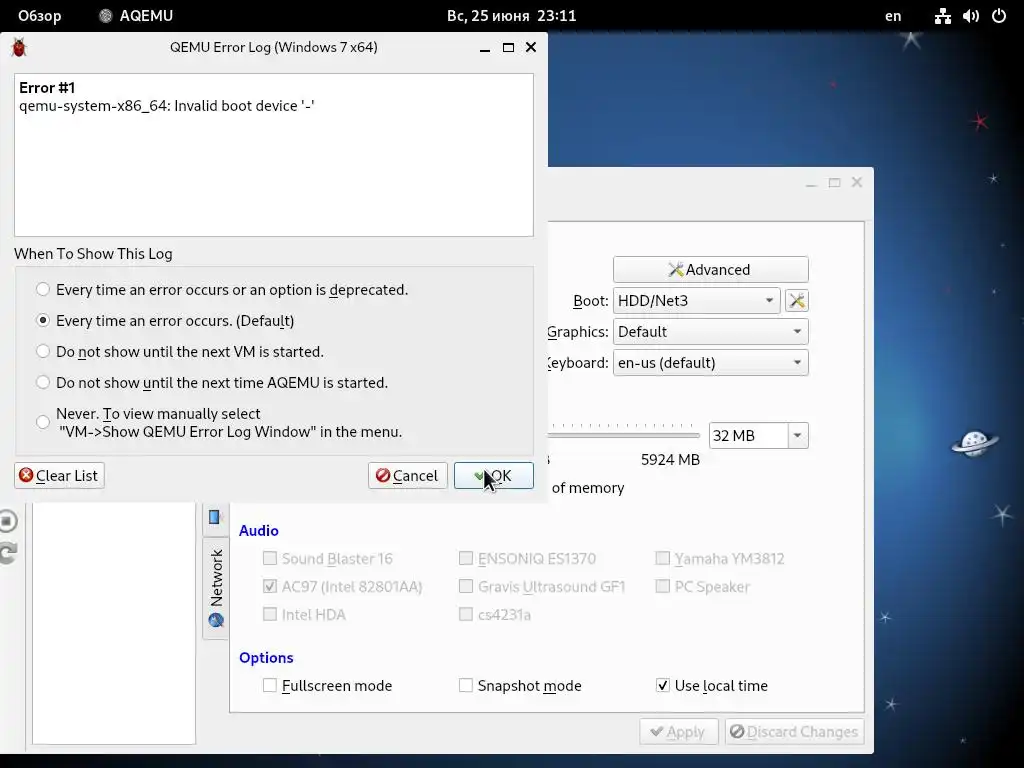Click the Error #1 heading in the log
The image size is (1024, 768).
47,88
